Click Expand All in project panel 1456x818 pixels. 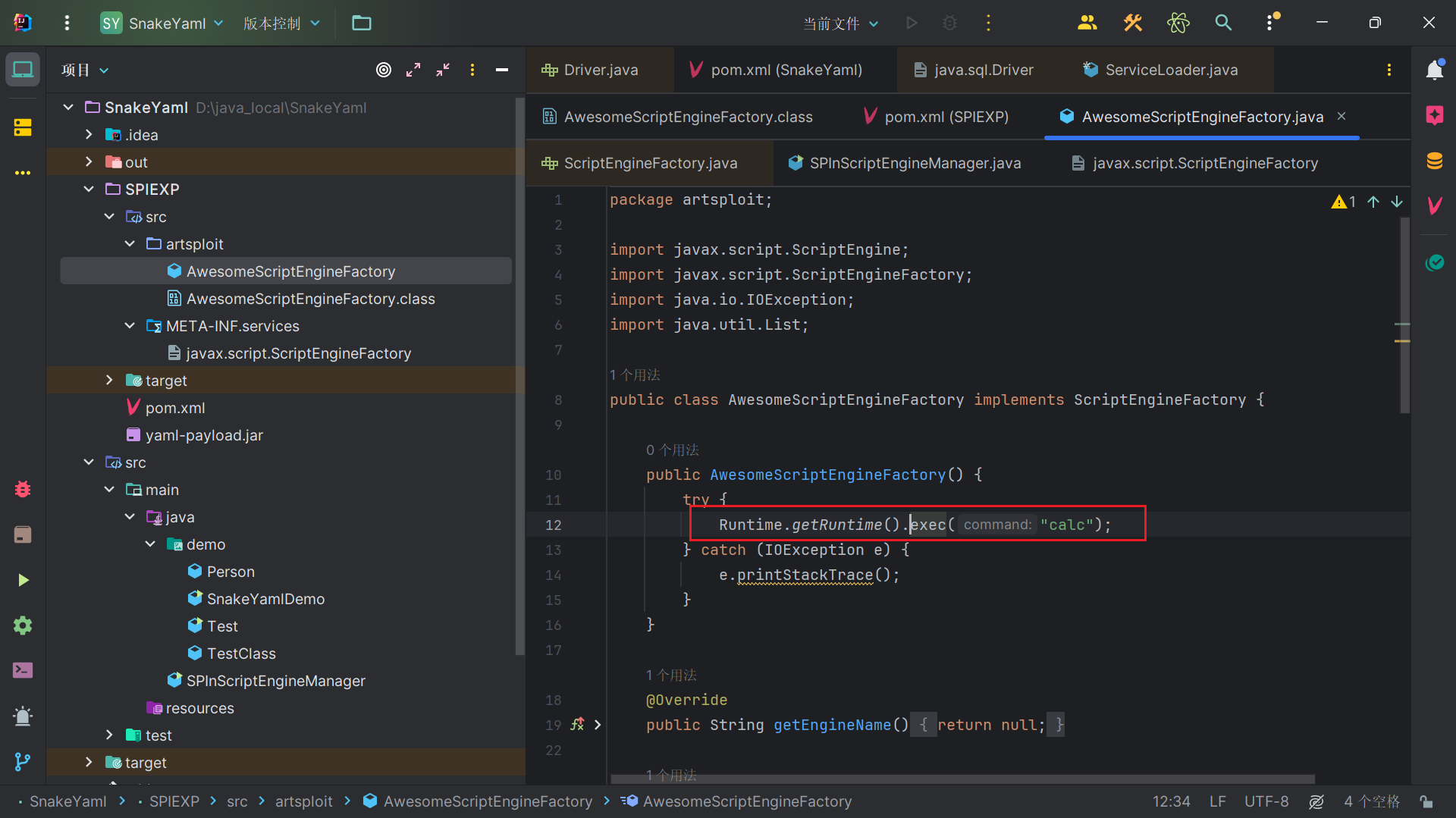(413, 70)
